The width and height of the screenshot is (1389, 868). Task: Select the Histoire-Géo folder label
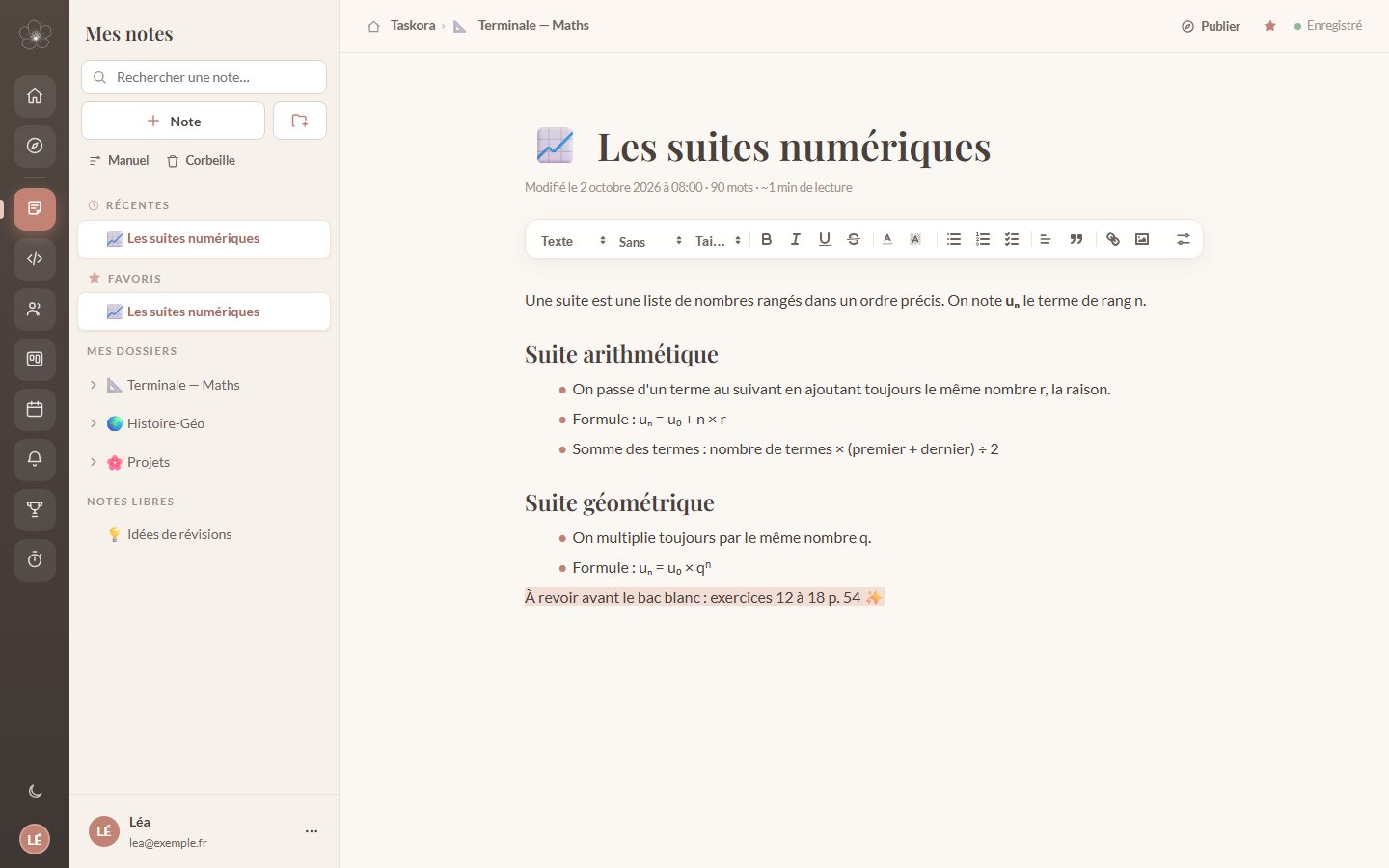(166, 423)
